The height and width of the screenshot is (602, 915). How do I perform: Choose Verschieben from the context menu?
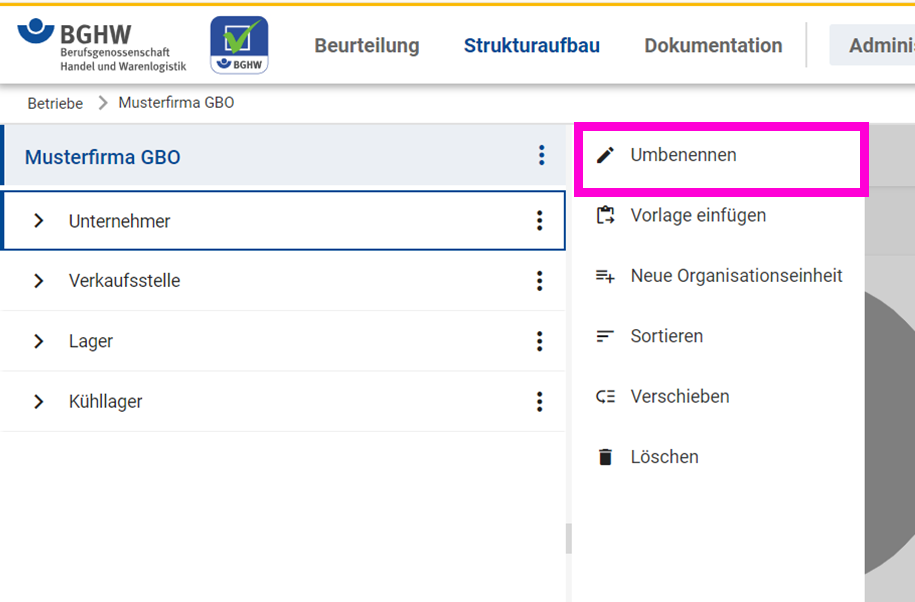coord(679,396)
